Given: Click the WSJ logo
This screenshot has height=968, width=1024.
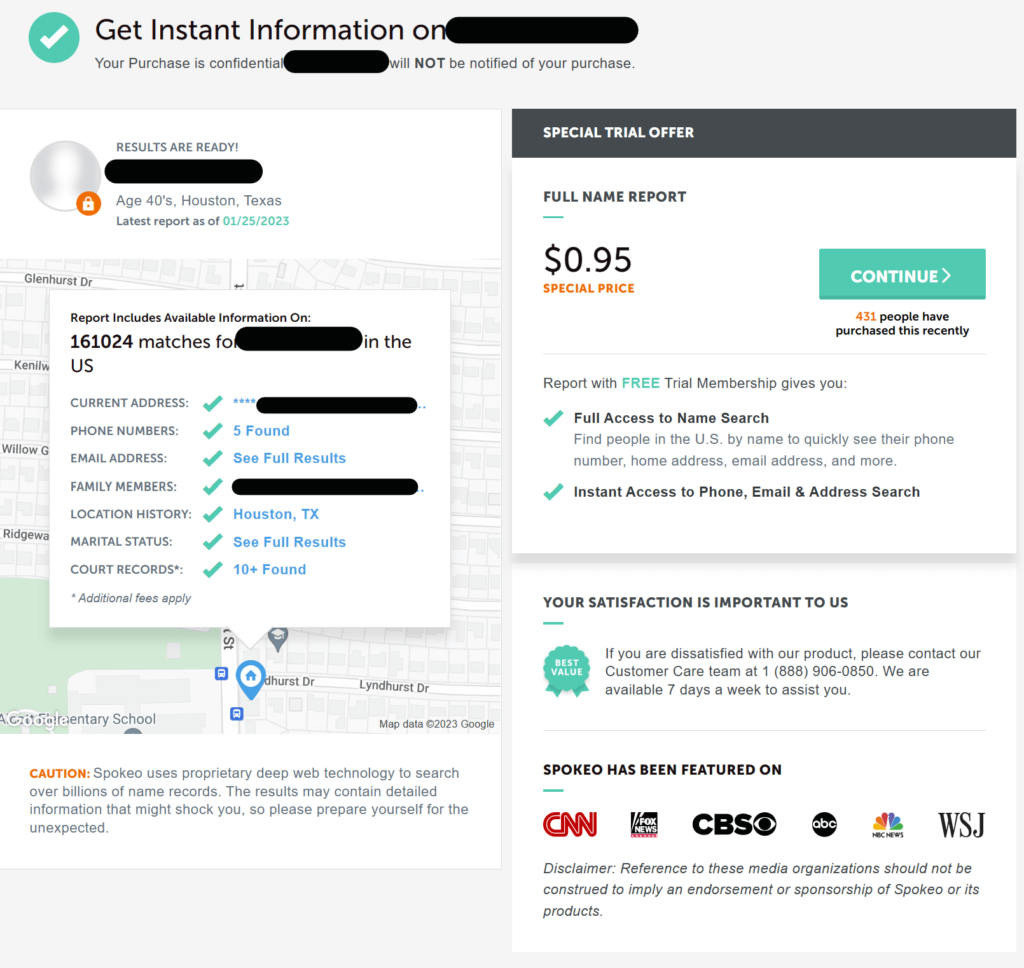Looking at the screenshot, I should click(x=960, y=824).
